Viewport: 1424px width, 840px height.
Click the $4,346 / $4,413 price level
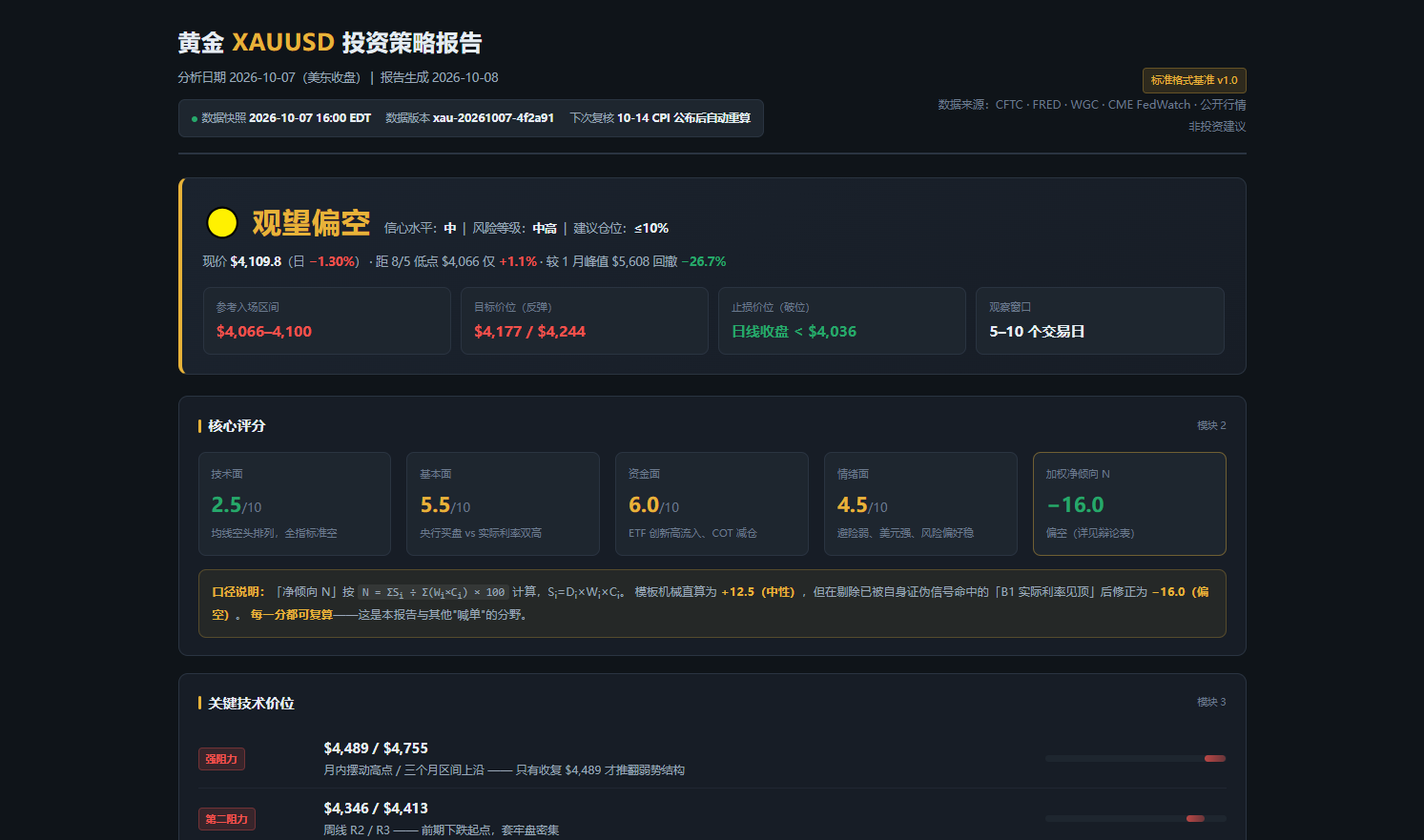pos(376,809)
